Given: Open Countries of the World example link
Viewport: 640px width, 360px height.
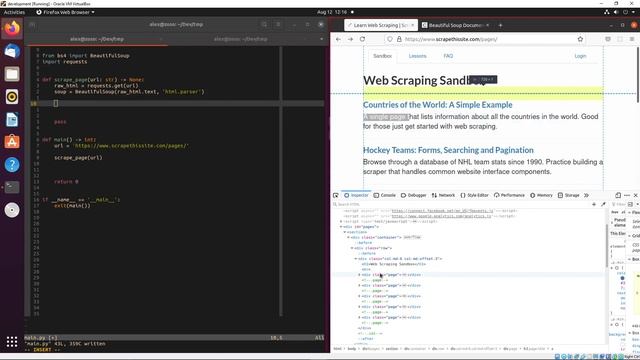Looking at the screenshot, I should tap(438, 105).
